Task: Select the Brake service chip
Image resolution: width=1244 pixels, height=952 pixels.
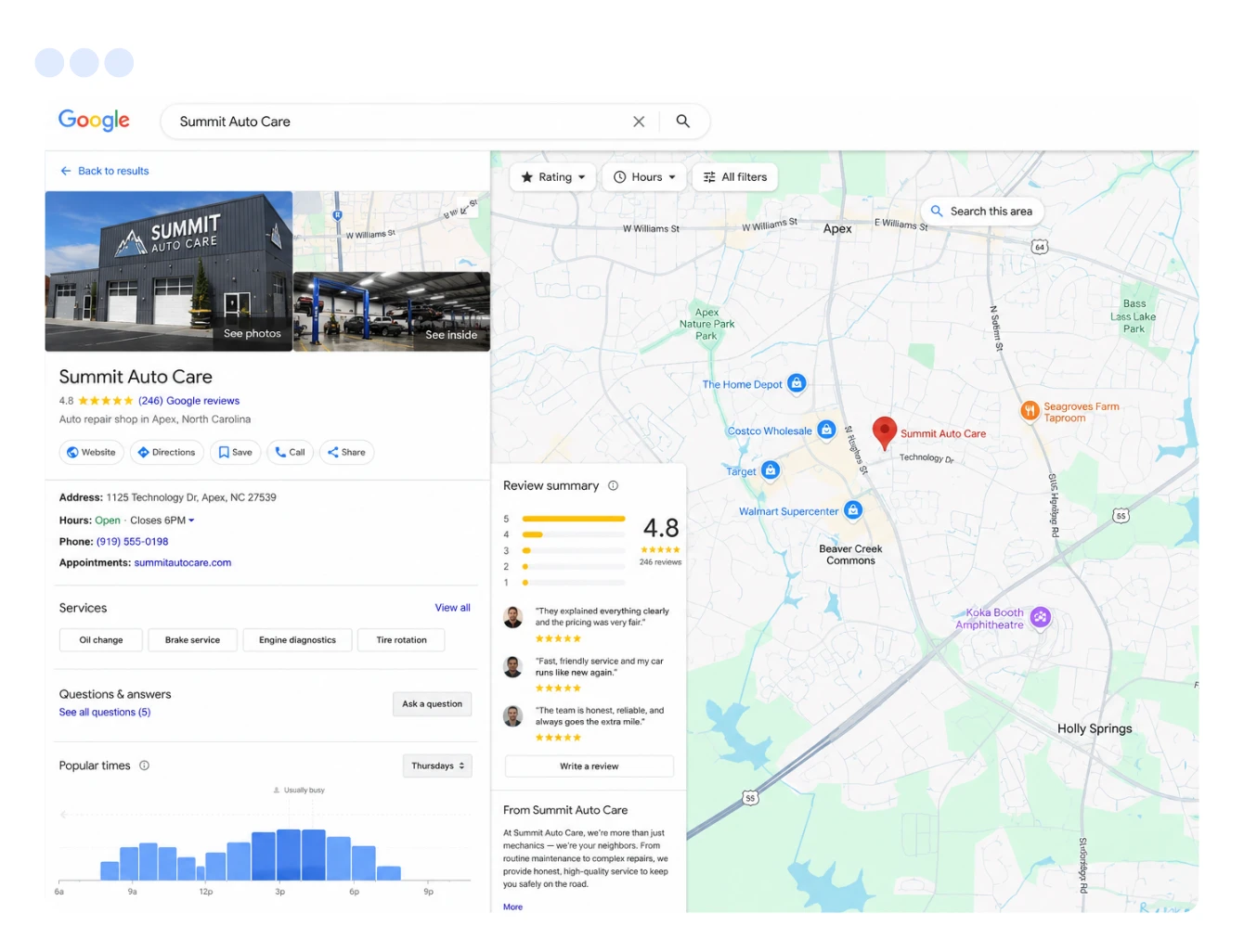Action: (193, 640)
